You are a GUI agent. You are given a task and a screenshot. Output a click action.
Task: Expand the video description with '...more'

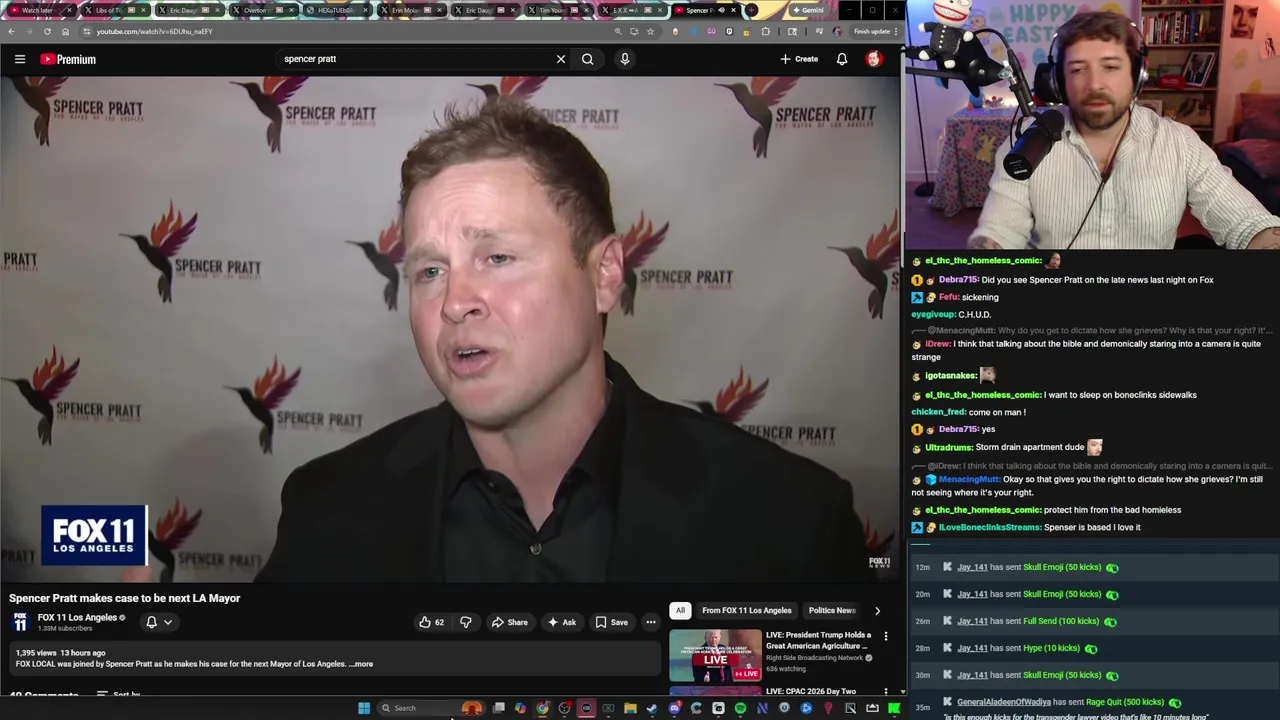362,664
